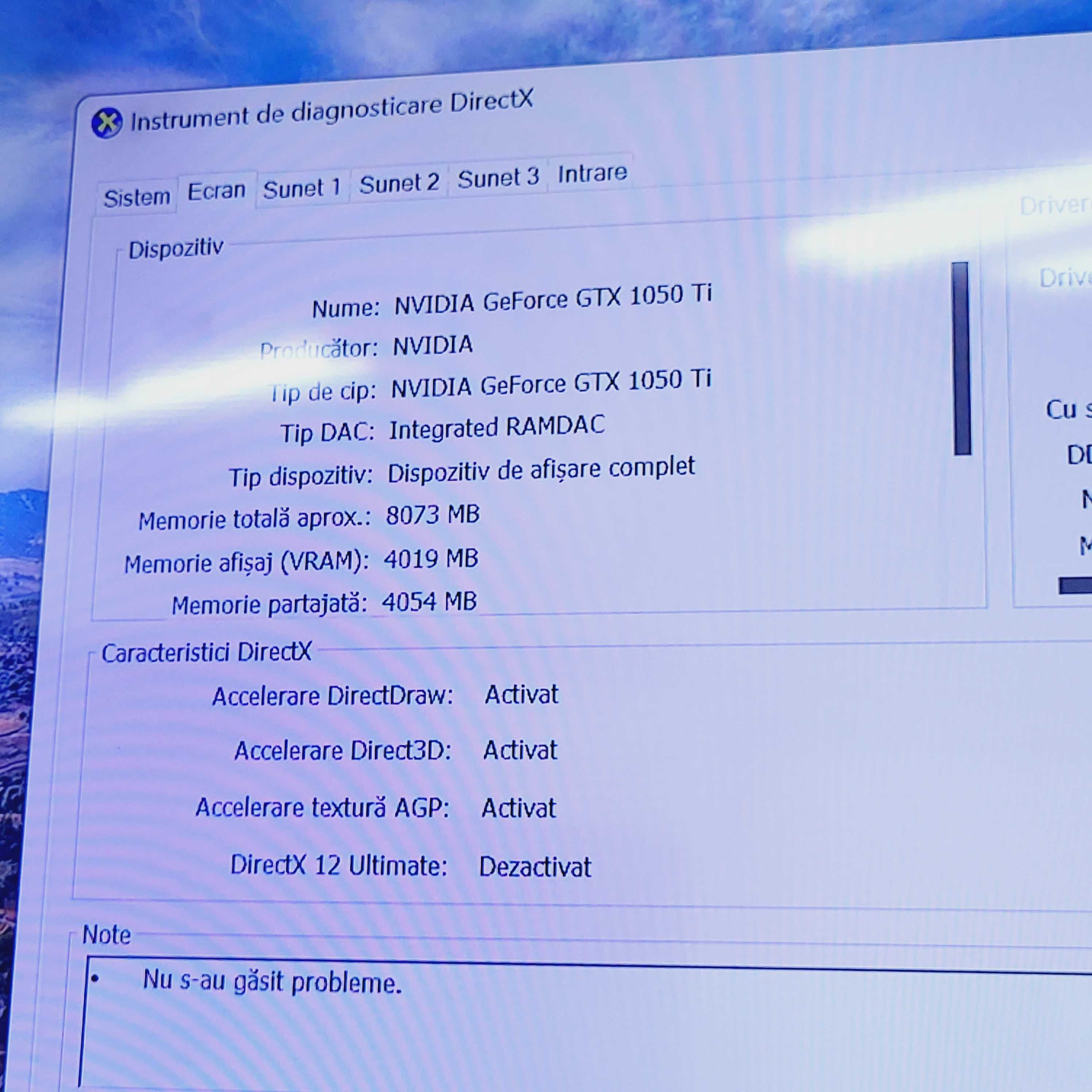
Task: Click the VRAM value '4019 MB'
Action: (431, 558)
